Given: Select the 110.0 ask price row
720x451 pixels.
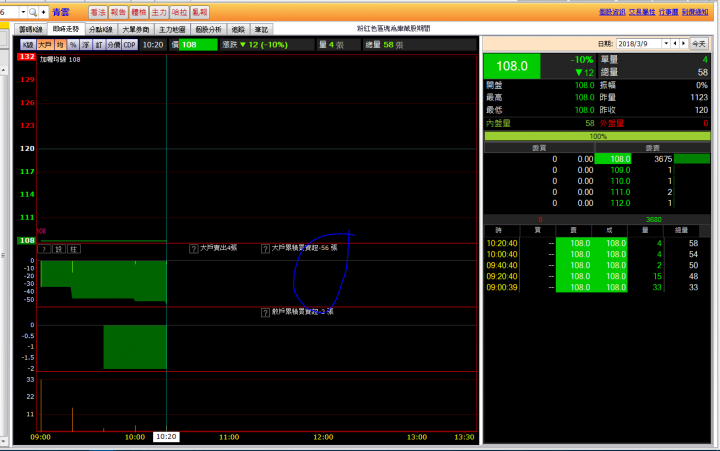Looking at the screenshot, I should point(597,181).
